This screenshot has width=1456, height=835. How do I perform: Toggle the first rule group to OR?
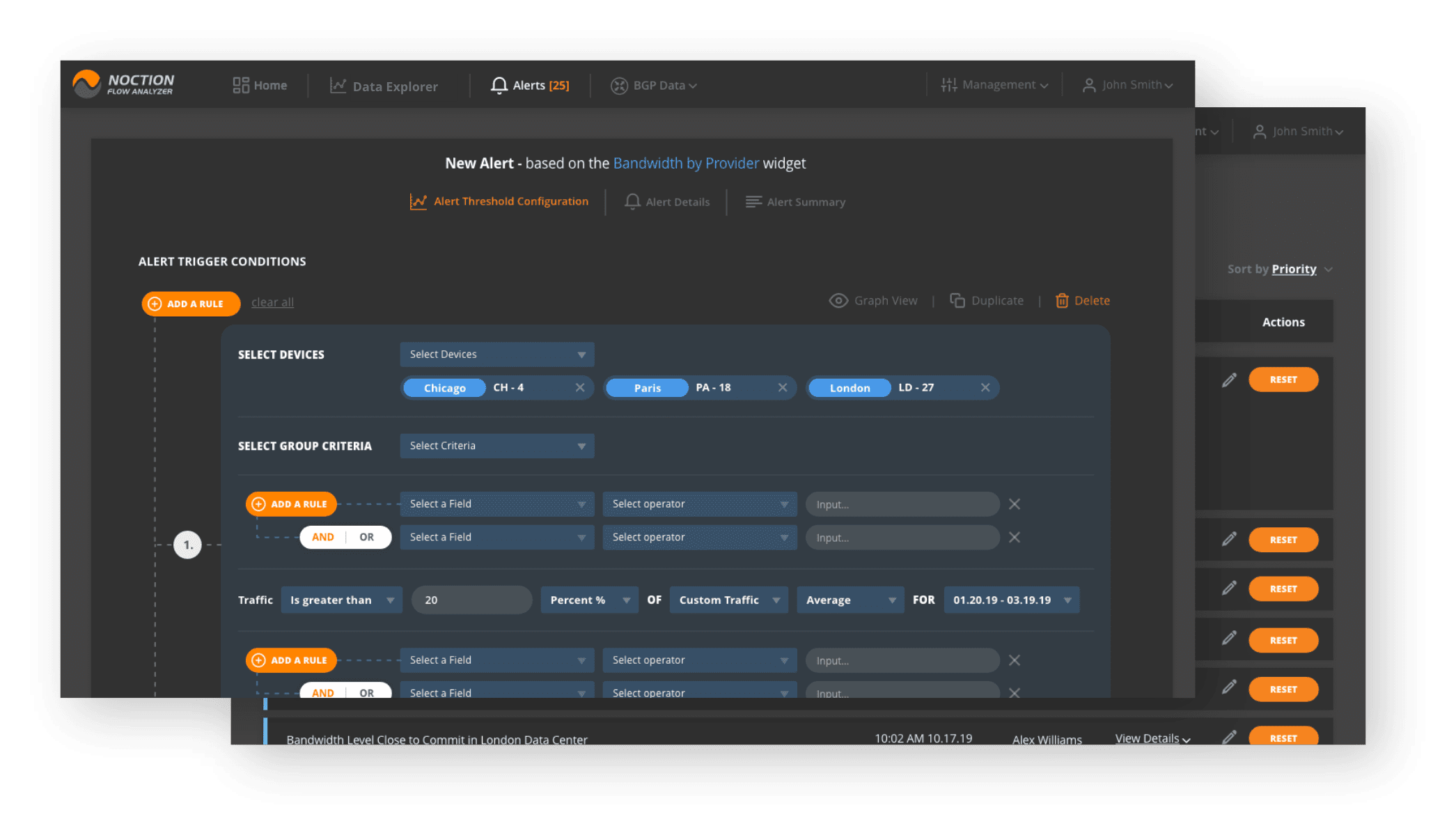pyautogui.click(x=367, y=538)
